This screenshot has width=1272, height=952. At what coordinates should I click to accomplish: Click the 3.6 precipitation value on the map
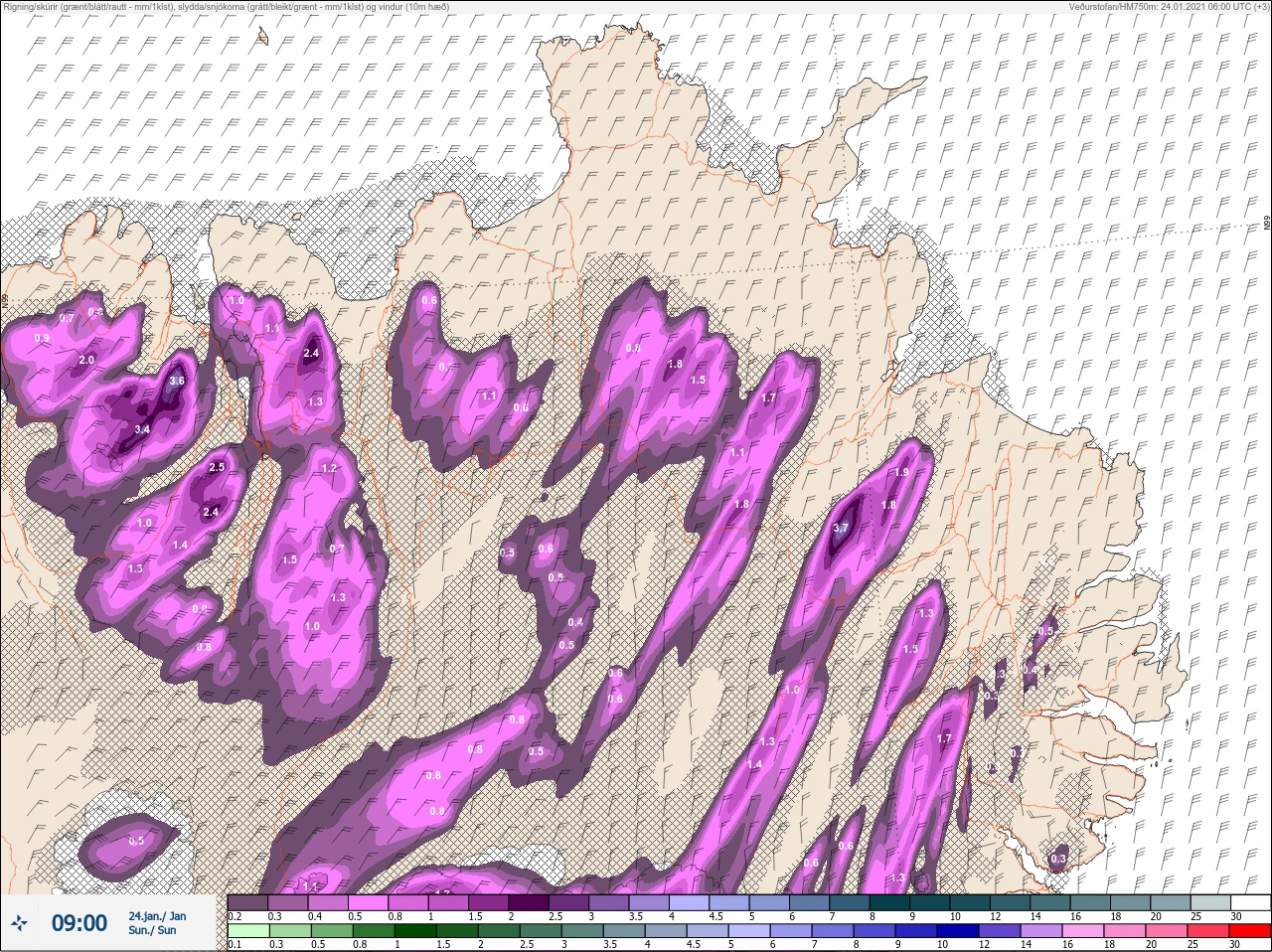(177, 381)
